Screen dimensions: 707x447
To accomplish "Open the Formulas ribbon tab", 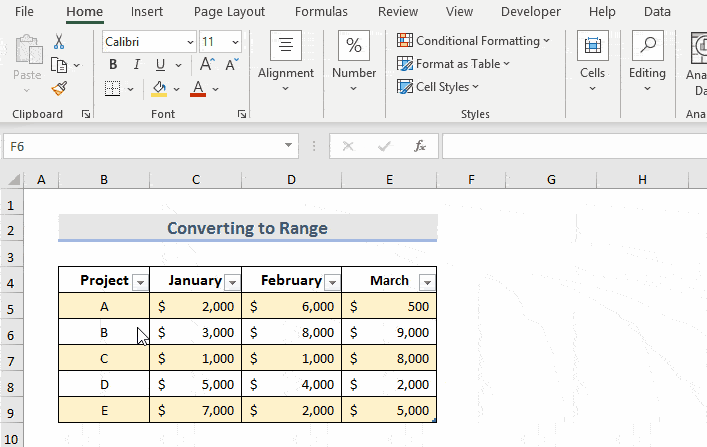I will (321, 12).
